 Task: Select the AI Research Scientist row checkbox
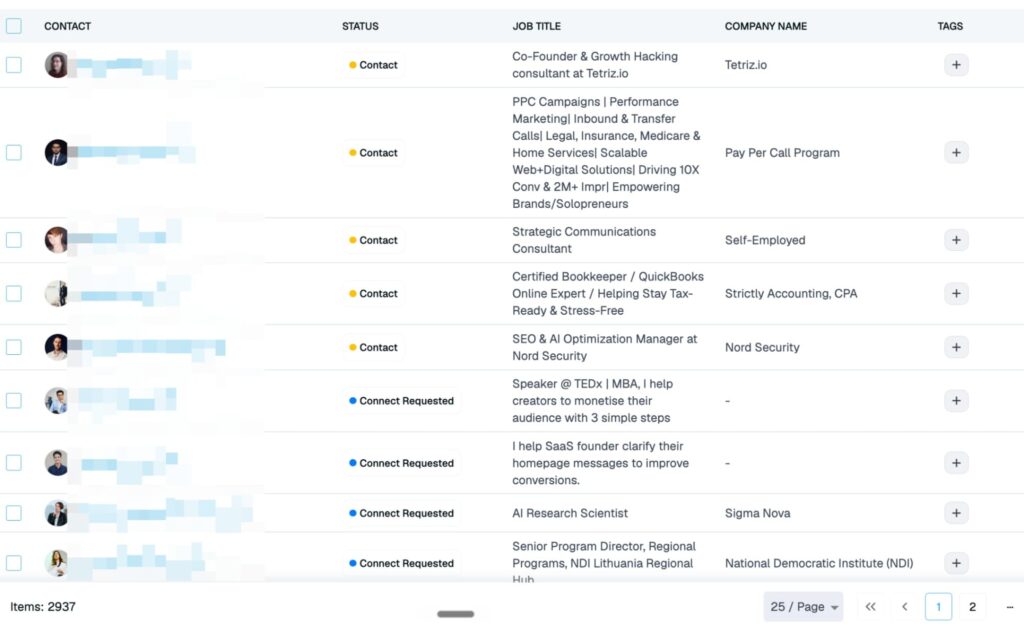pyautogui.click(x=14, y=513)
